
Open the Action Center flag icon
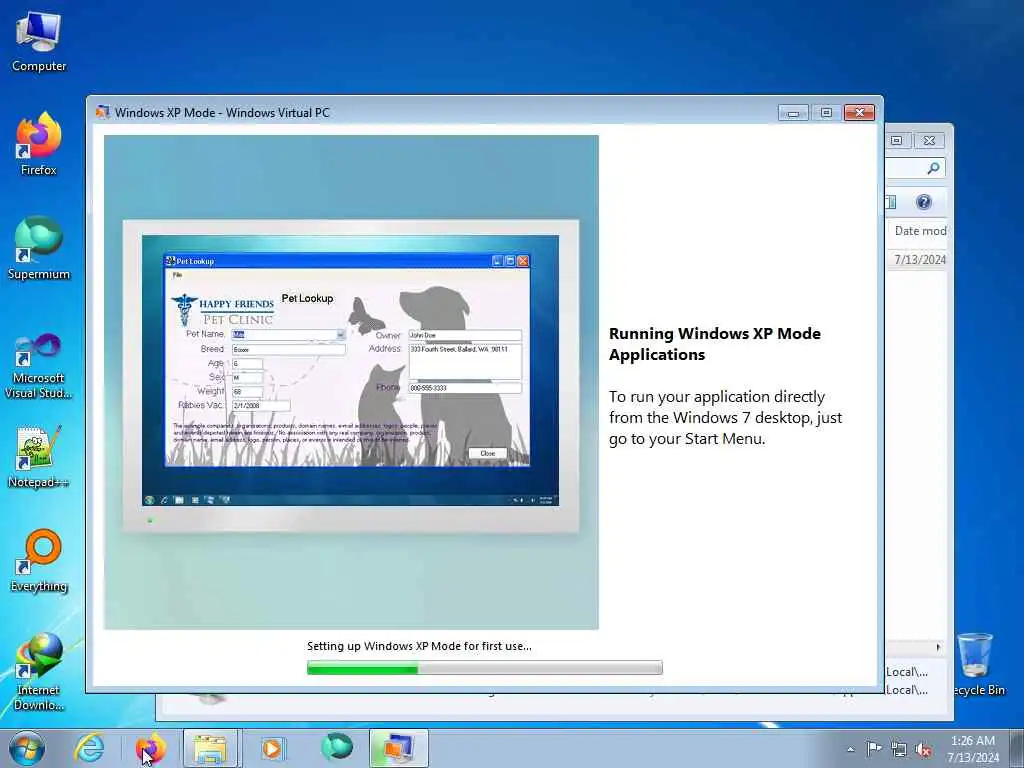click(x=874, y=749)
